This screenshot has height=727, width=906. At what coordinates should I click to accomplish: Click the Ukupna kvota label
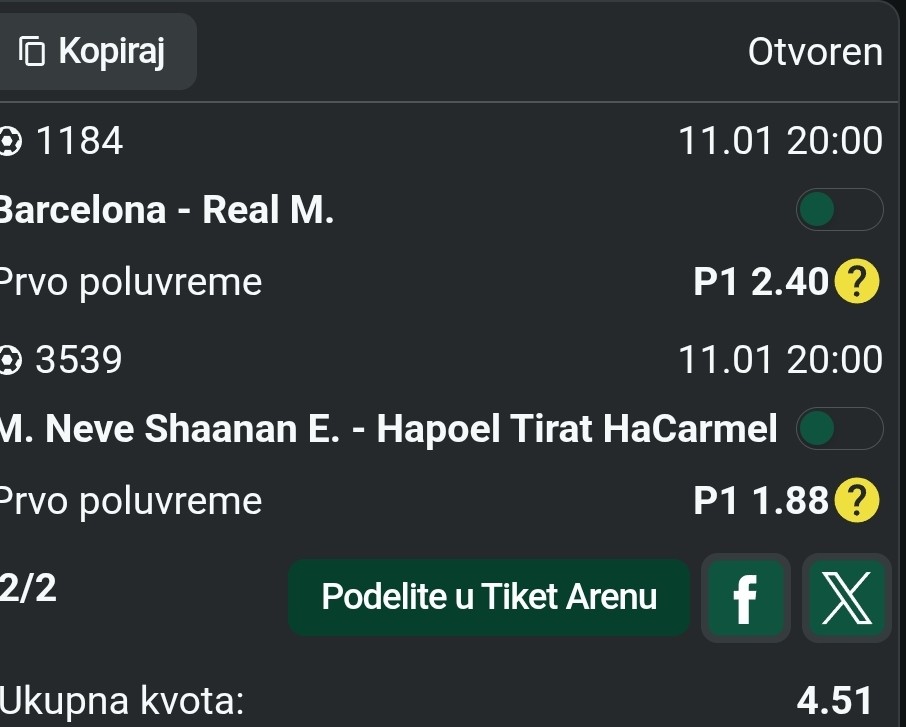click(x=122, y=700)
